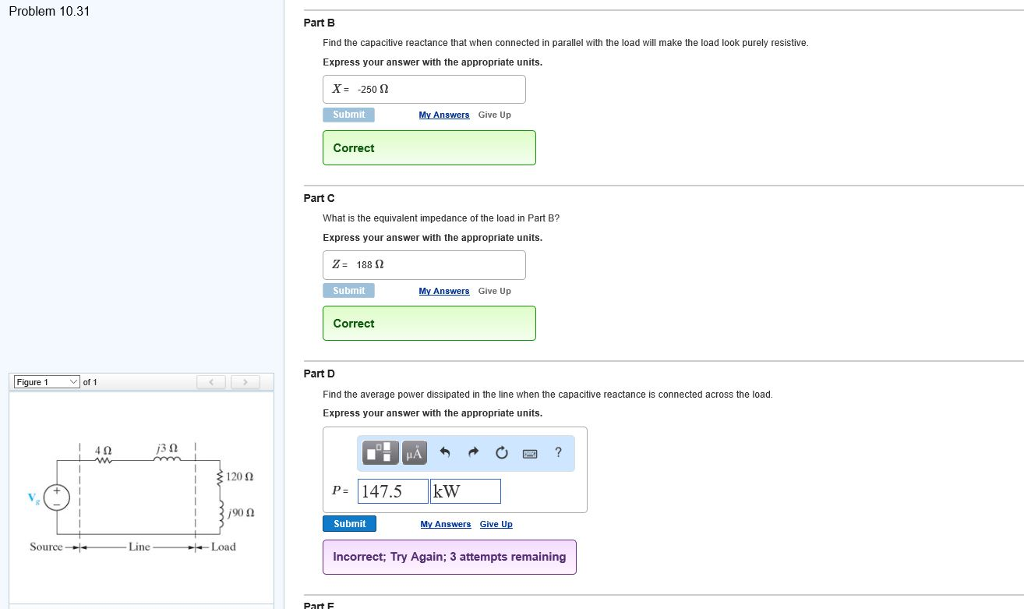1024x609 pixels.
Task: Click the 147.5 value input field
Action: point(391,491)
